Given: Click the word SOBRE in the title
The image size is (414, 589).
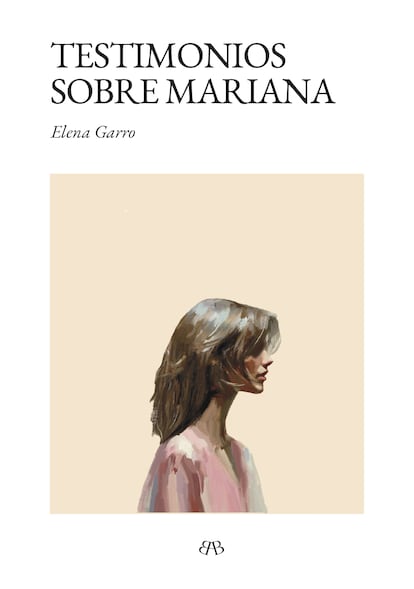Looking at the screenshot, I should (x=105, y=91).
